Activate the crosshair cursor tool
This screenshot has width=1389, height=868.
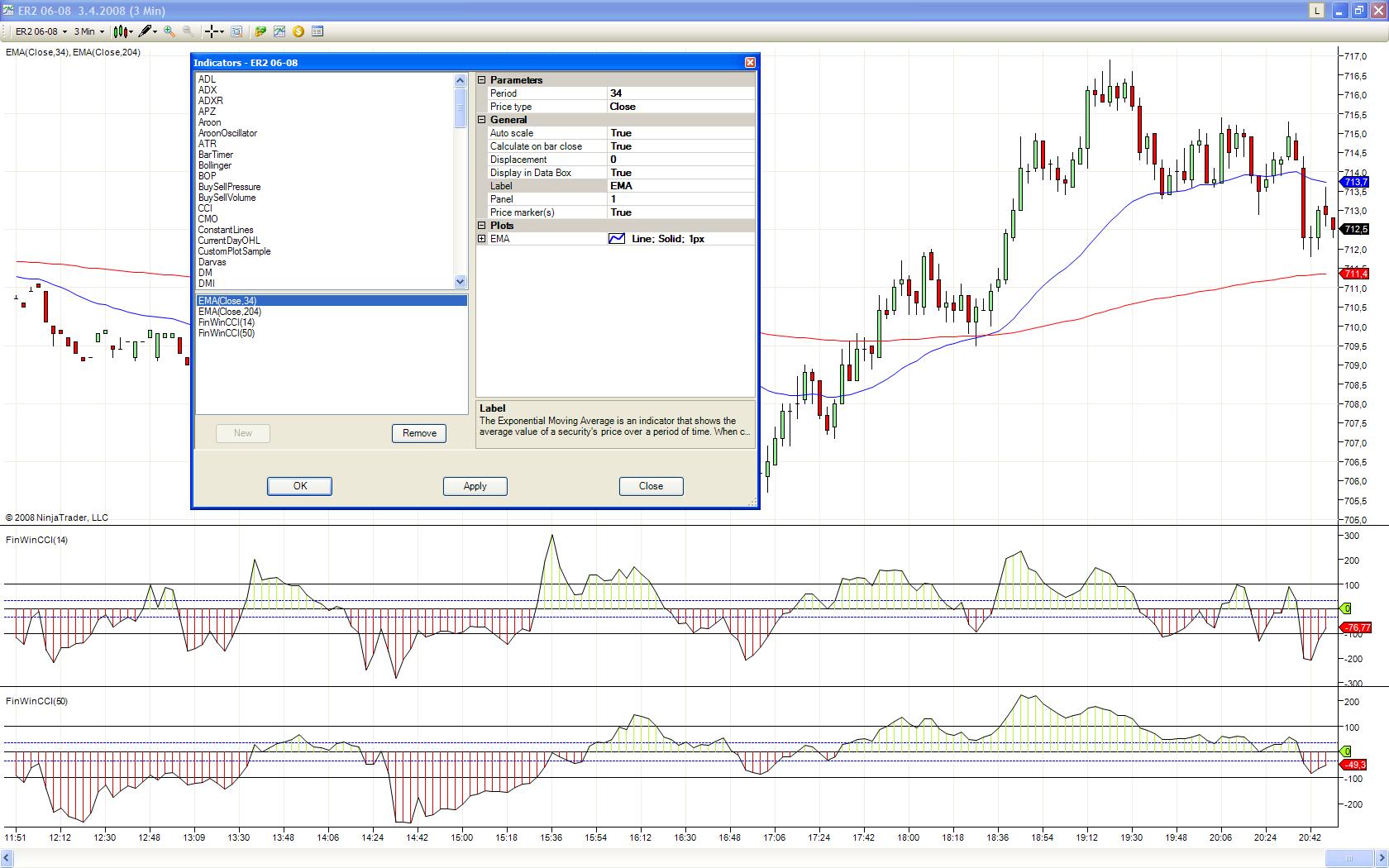point(212,31)
